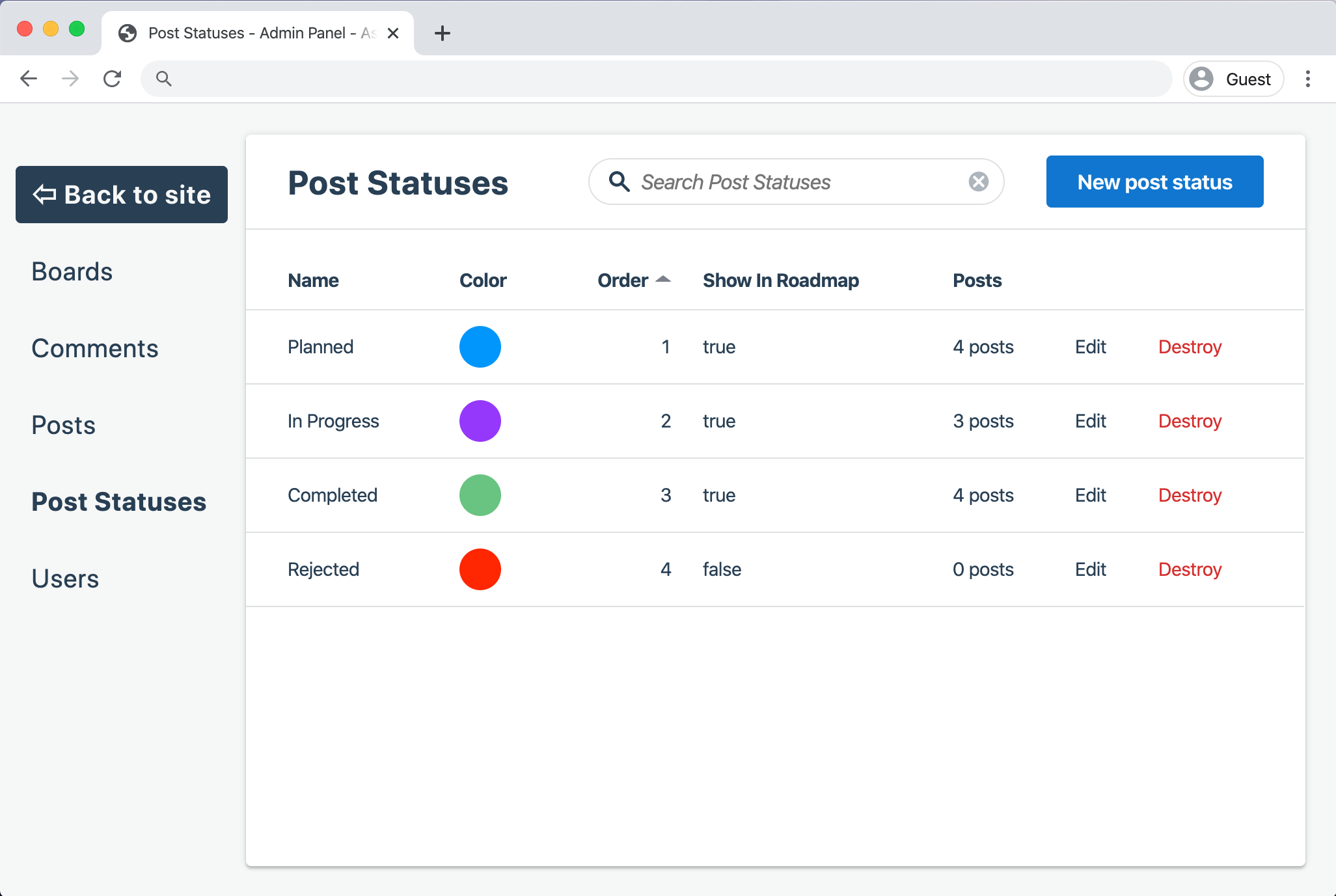Click the green Completed color swatch

tap(480, 495)
